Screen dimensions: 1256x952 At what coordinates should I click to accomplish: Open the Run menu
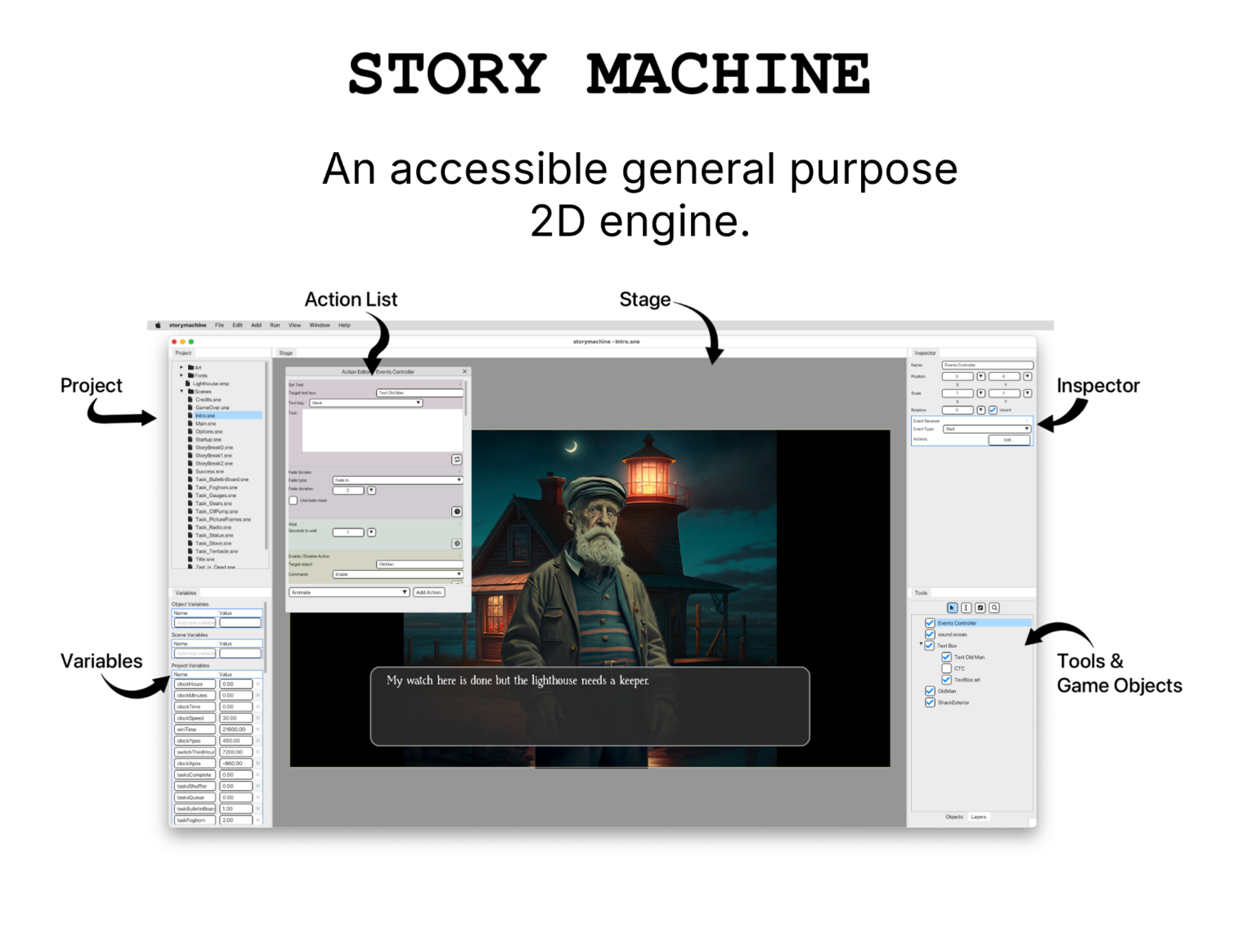coord(275,325)
